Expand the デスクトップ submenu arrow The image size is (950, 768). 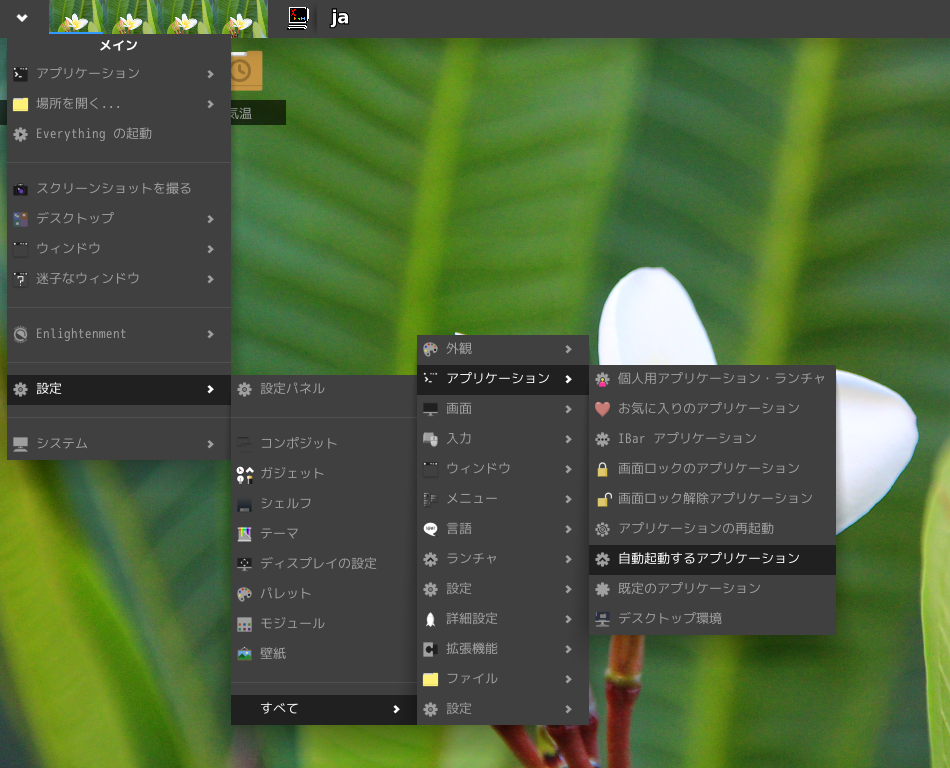[x=210, y=219]
